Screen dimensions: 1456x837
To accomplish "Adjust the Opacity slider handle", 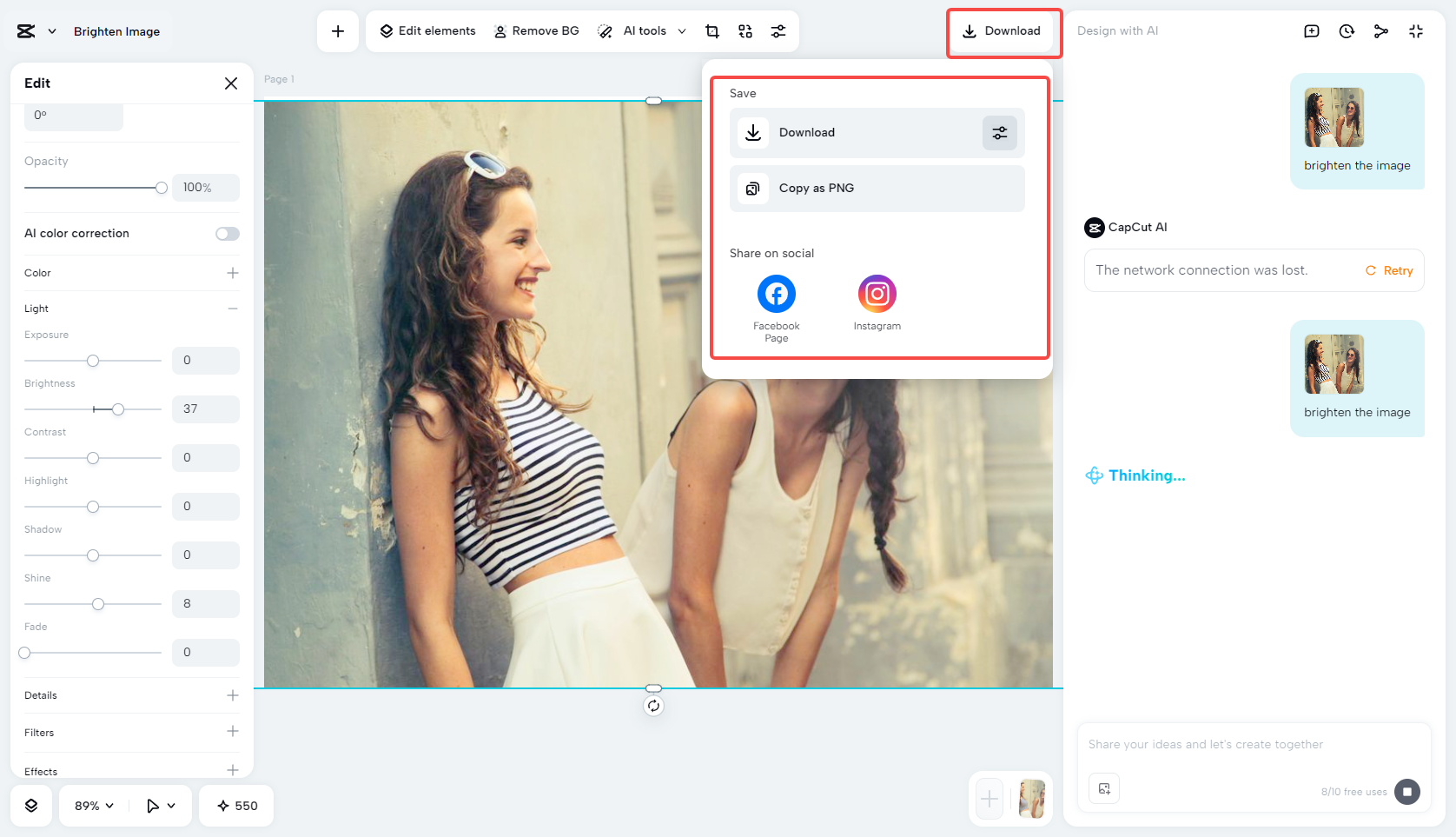I will [x=162, y=188].
